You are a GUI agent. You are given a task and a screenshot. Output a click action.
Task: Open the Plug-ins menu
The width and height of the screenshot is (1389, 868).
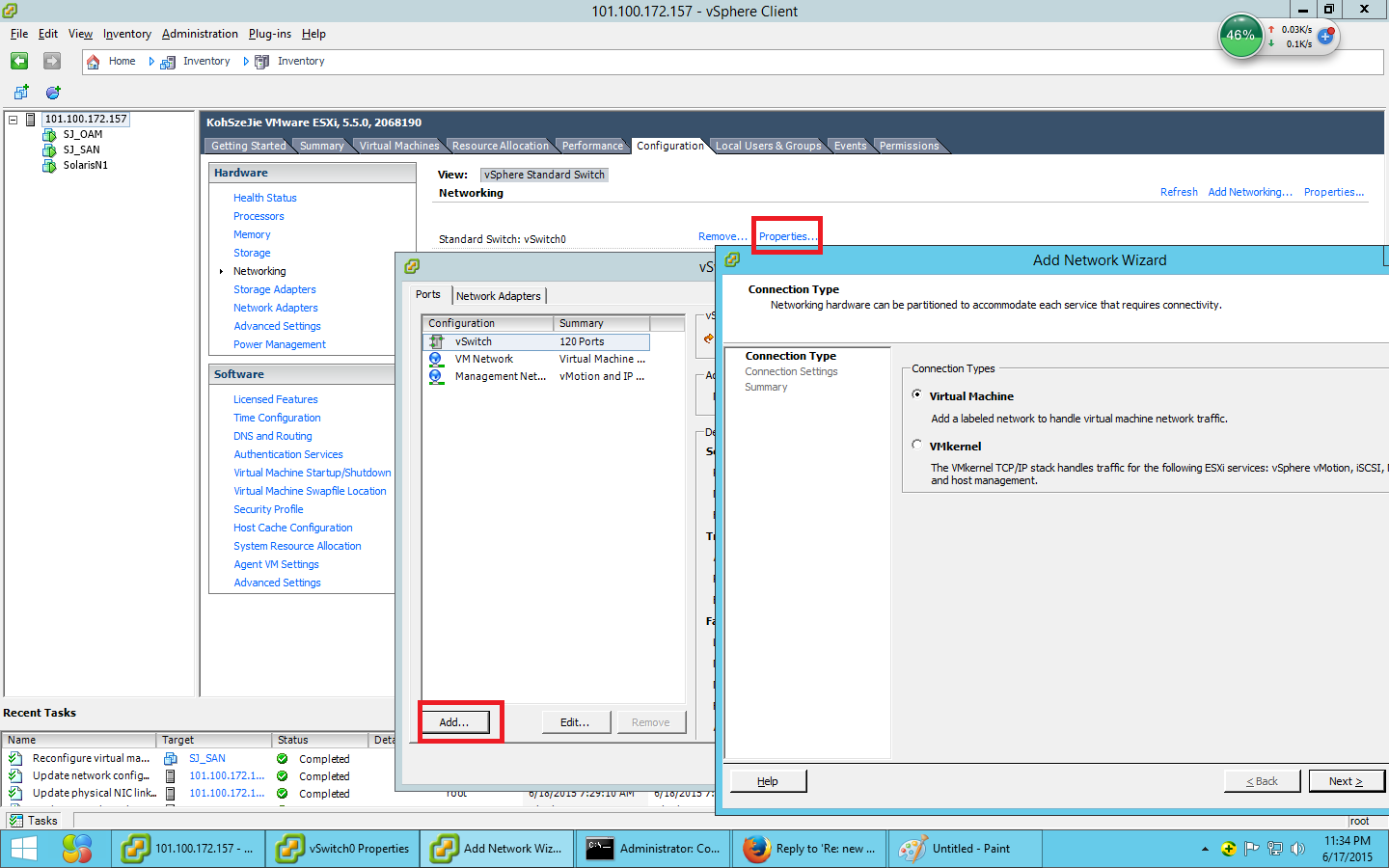point(270,34)
